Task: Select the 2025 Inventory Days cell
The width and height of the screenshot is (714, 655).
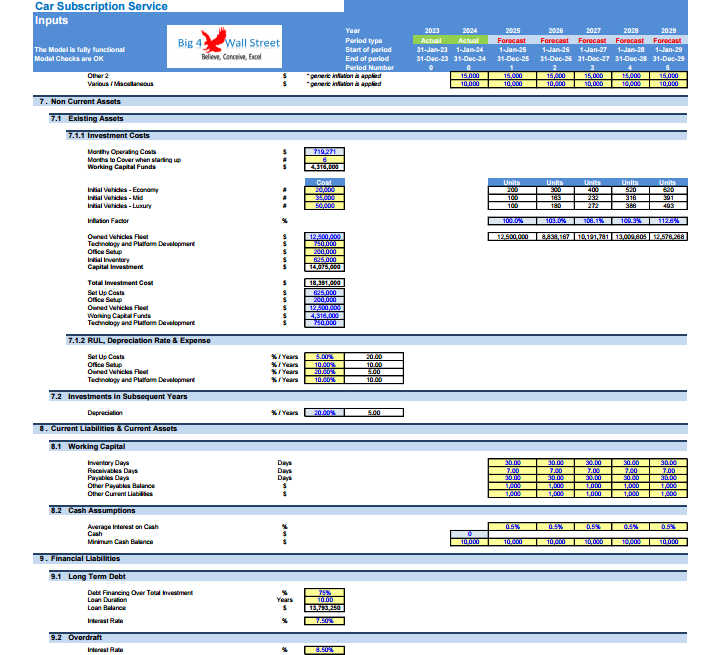Action: 512,463
